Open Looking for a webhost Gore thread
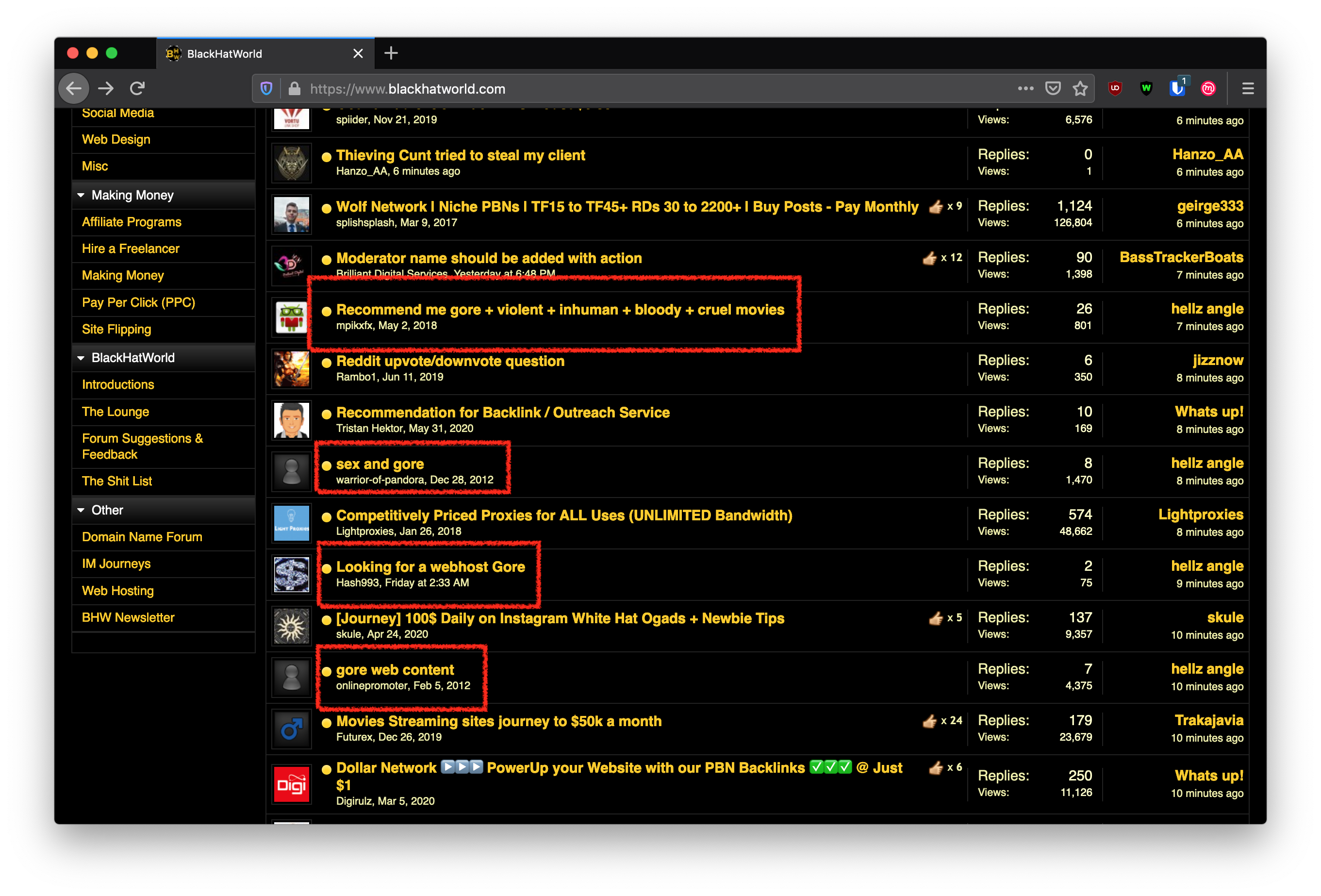 (430, 567)
